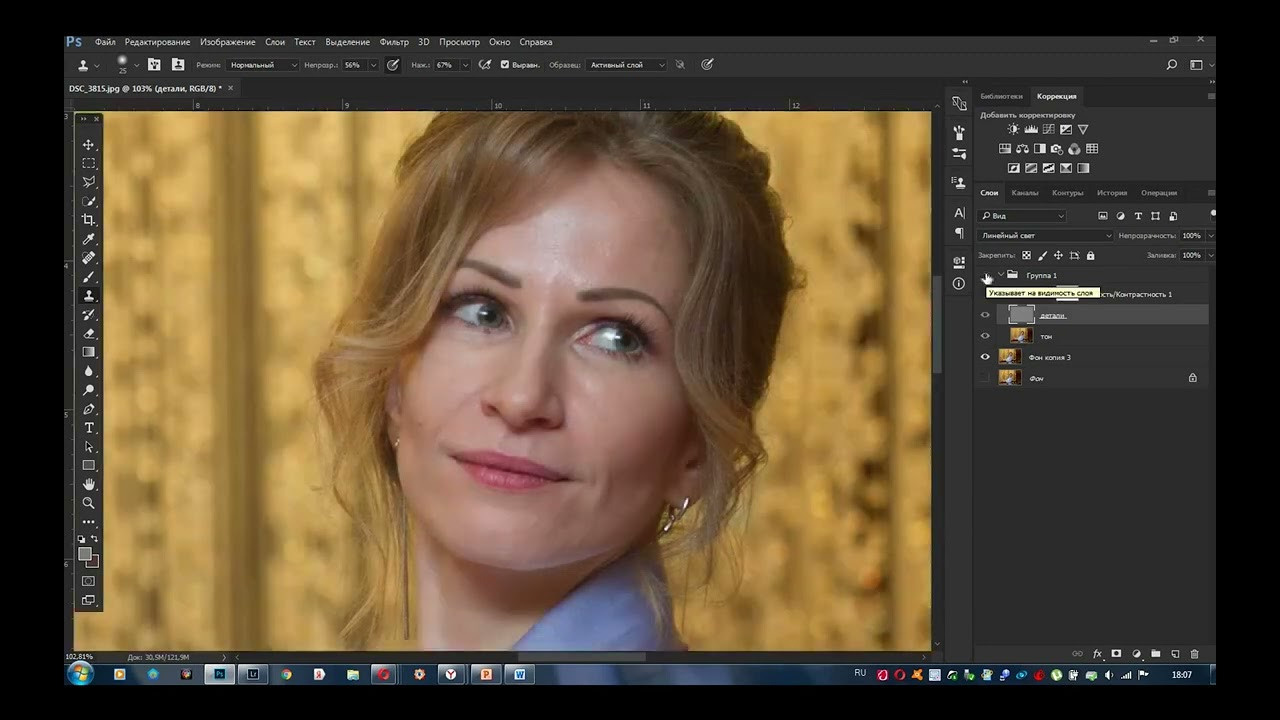The image size is (1280, 720).
Task: Select the Eraser tool
Action: click(x=89, y=334)
